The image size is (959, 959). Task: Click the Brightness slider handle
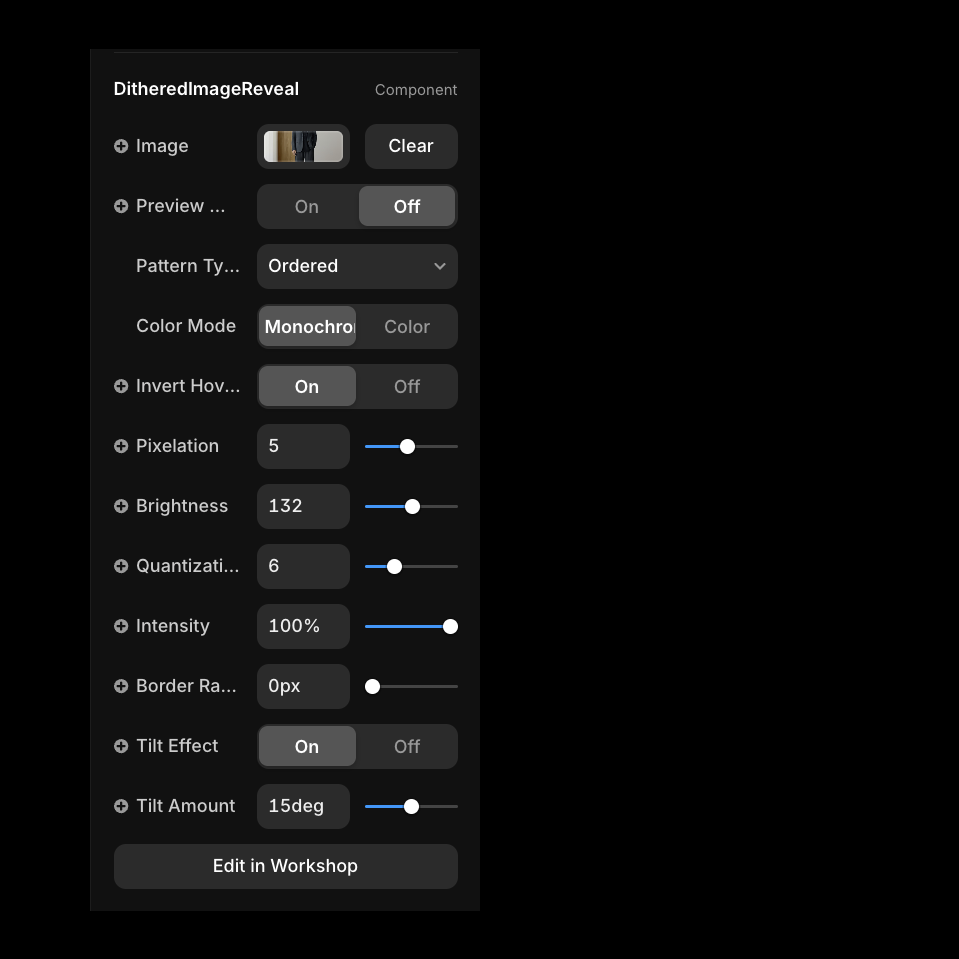pos(412,506)
